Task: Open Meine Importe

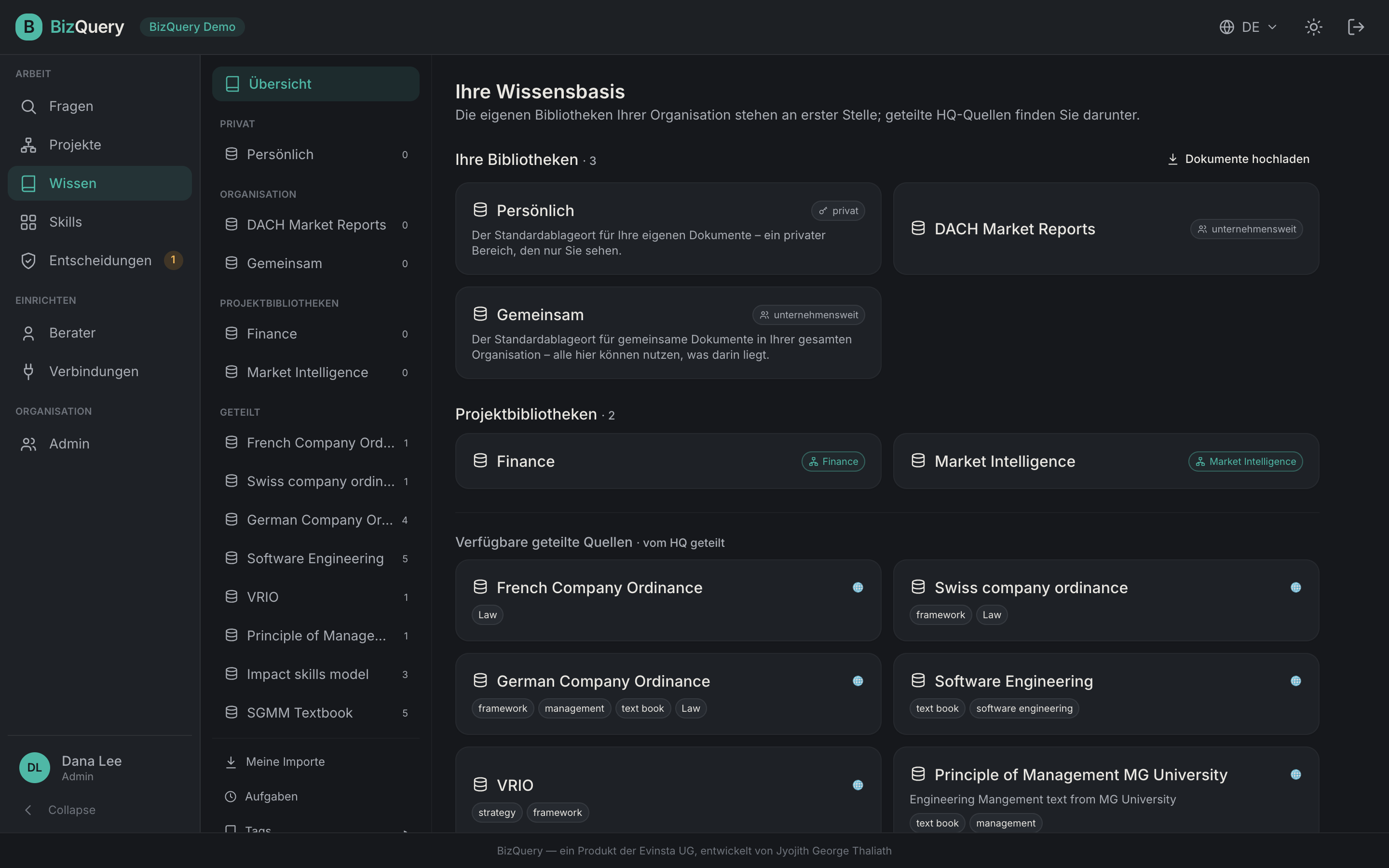Action: 316,762
